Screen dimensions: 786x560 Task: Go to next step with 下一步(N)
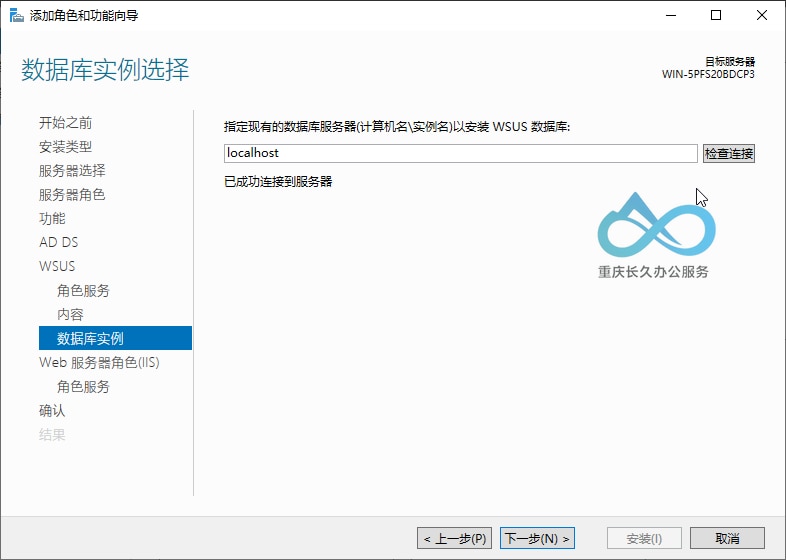pyautogui.click(x=537, y=538)
